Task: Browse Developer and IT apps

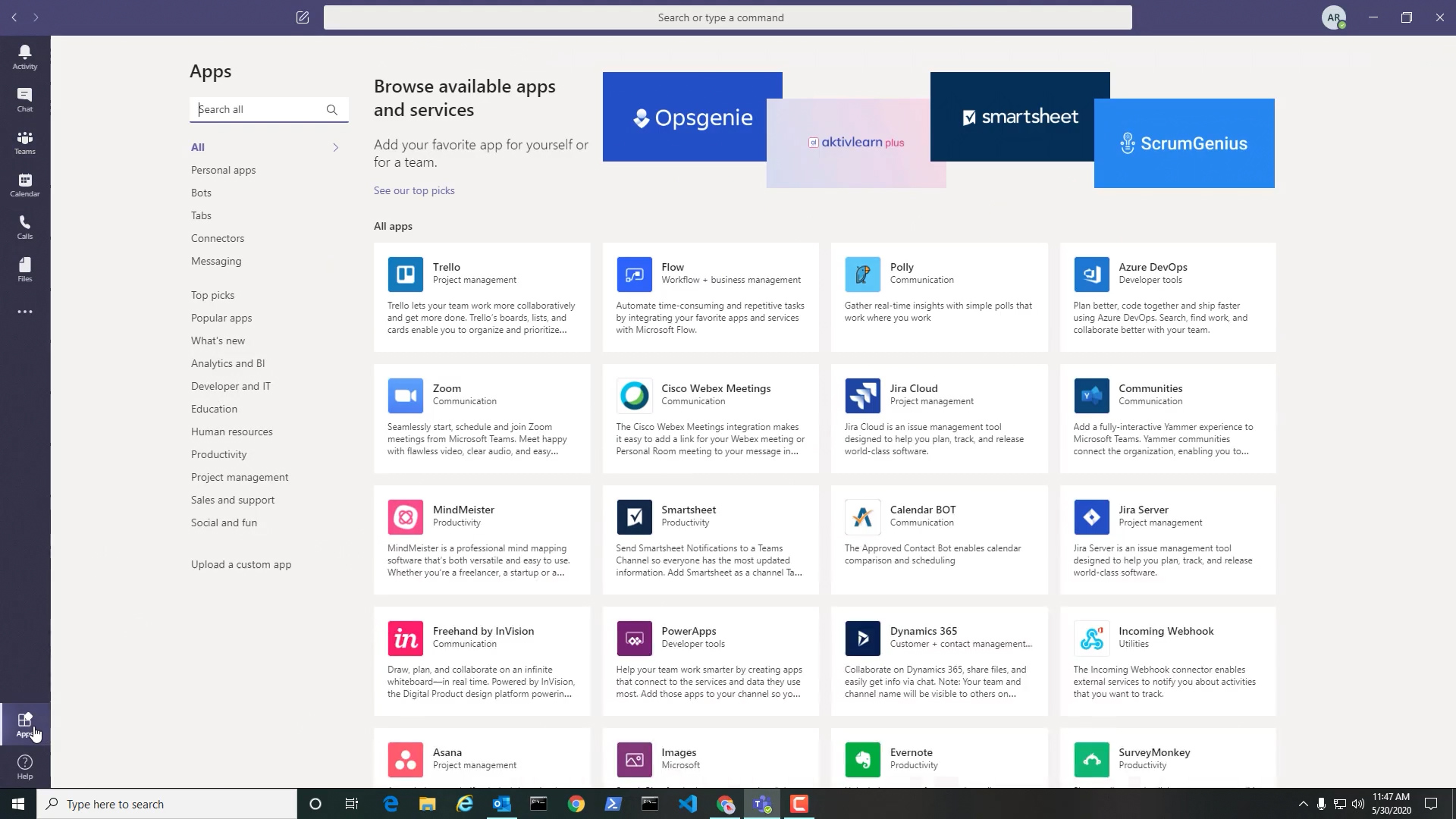Action: (231, 386)
